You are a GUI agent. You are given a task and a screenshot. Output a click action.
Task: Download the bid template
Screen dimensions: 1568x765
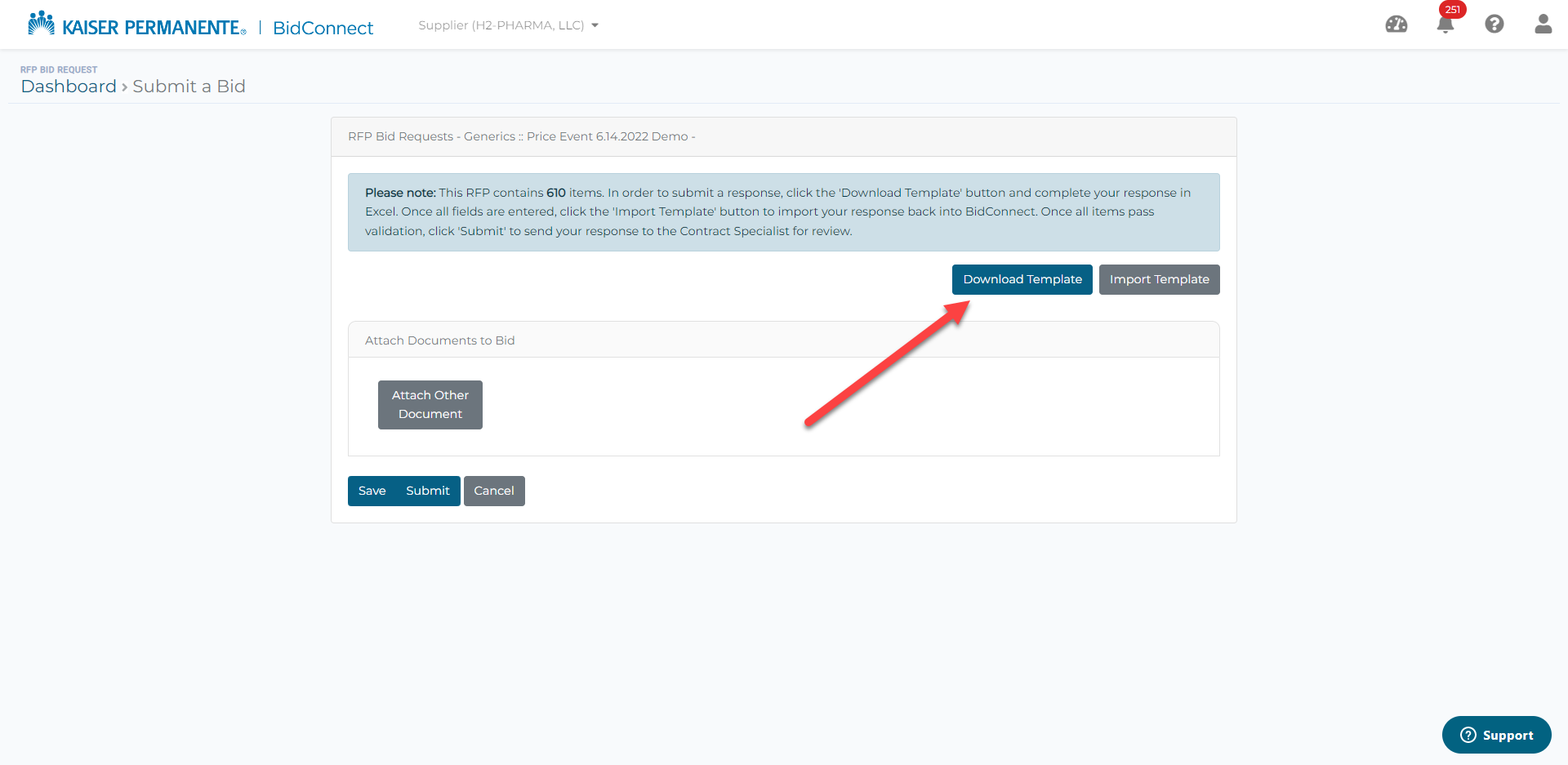[x=1022, y=279]
